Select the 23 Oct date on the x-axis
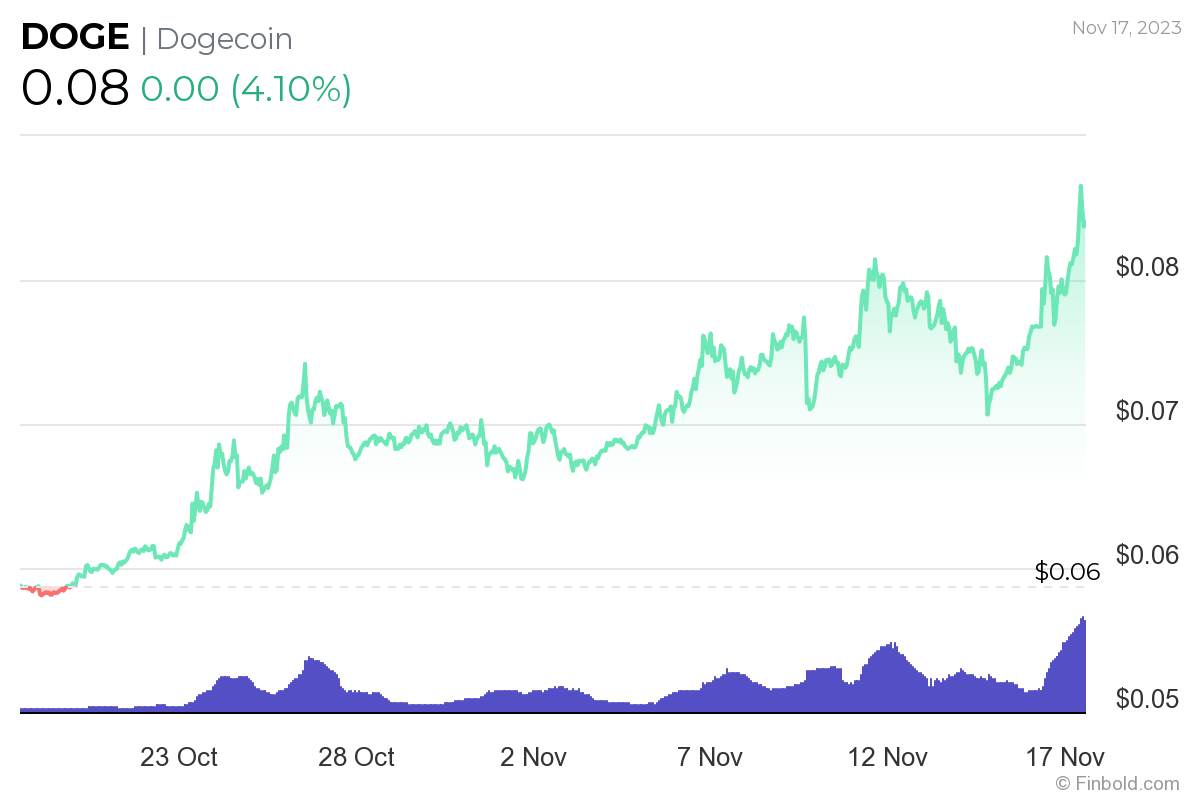This screenshot has width=1200, height=800. [x=179, y=757]
